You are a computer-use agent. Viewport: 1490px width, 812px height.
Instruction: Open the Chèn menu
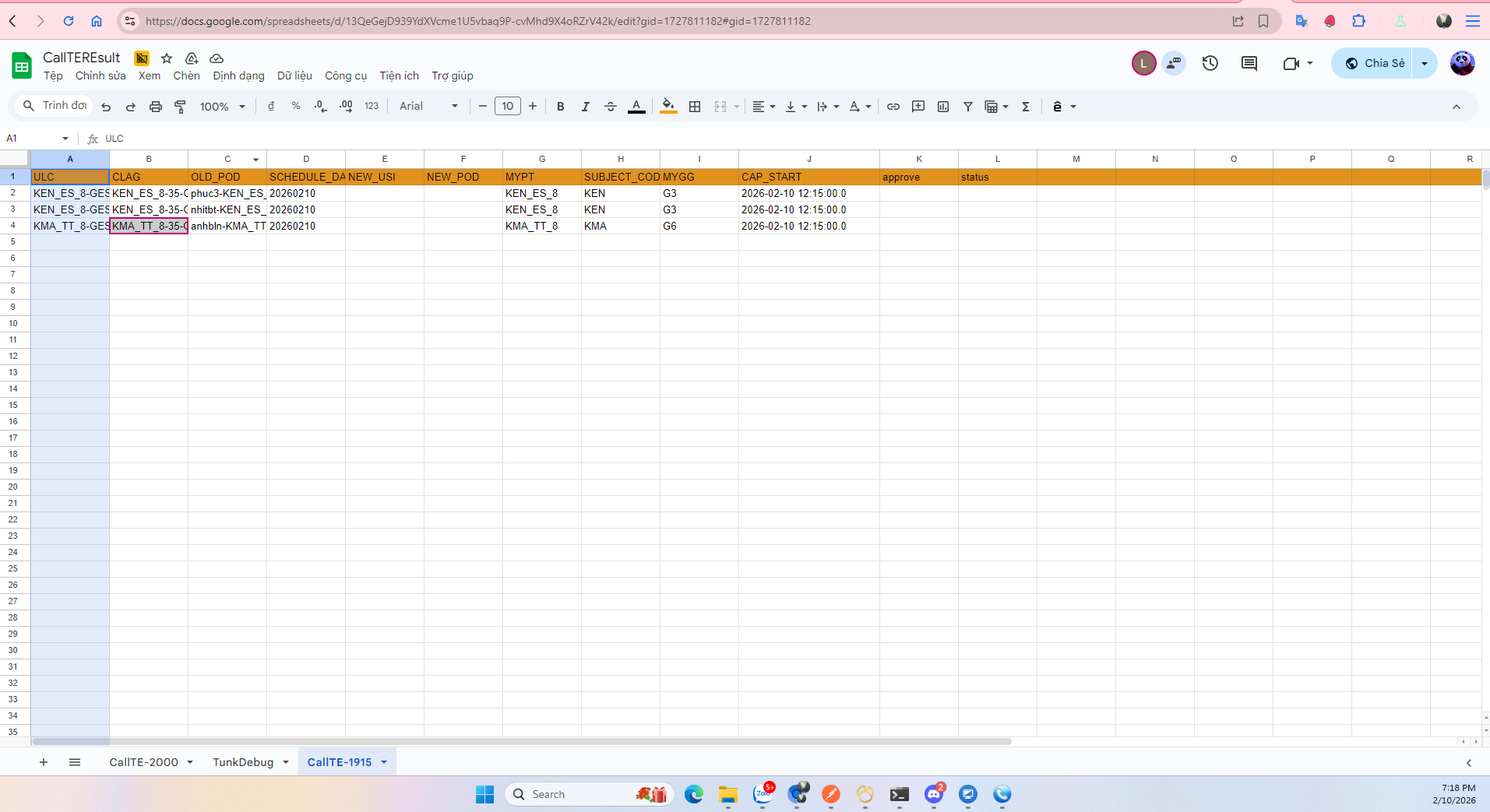186,76
